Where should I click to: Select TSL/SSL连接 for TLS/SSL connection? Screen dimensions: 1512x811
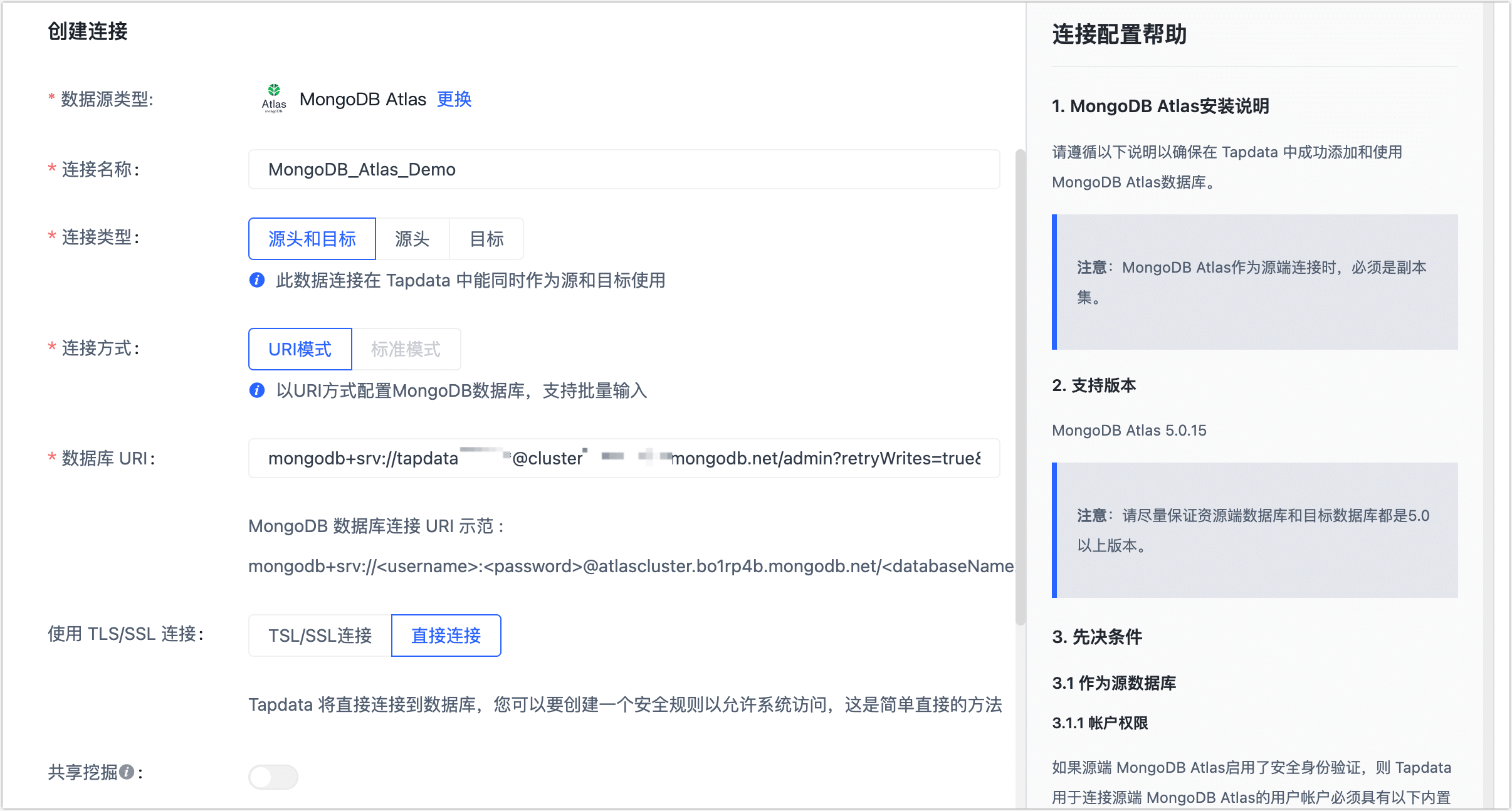319,636
